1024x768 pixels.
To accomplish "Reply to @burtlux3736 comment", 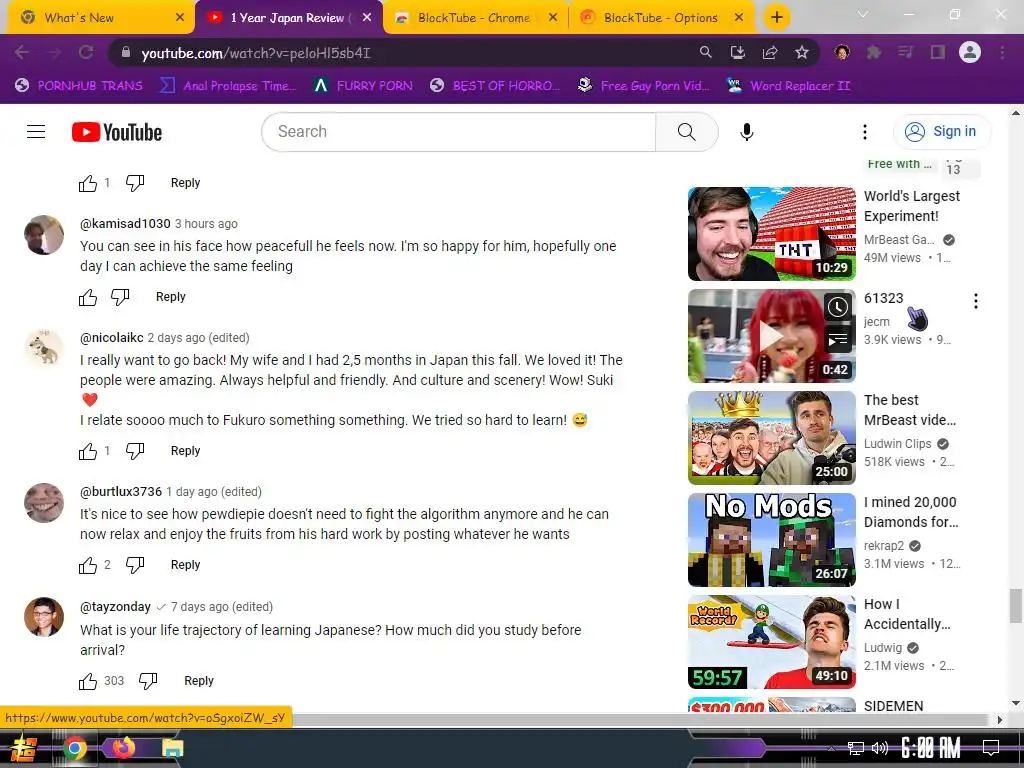I will coord(185,566).
